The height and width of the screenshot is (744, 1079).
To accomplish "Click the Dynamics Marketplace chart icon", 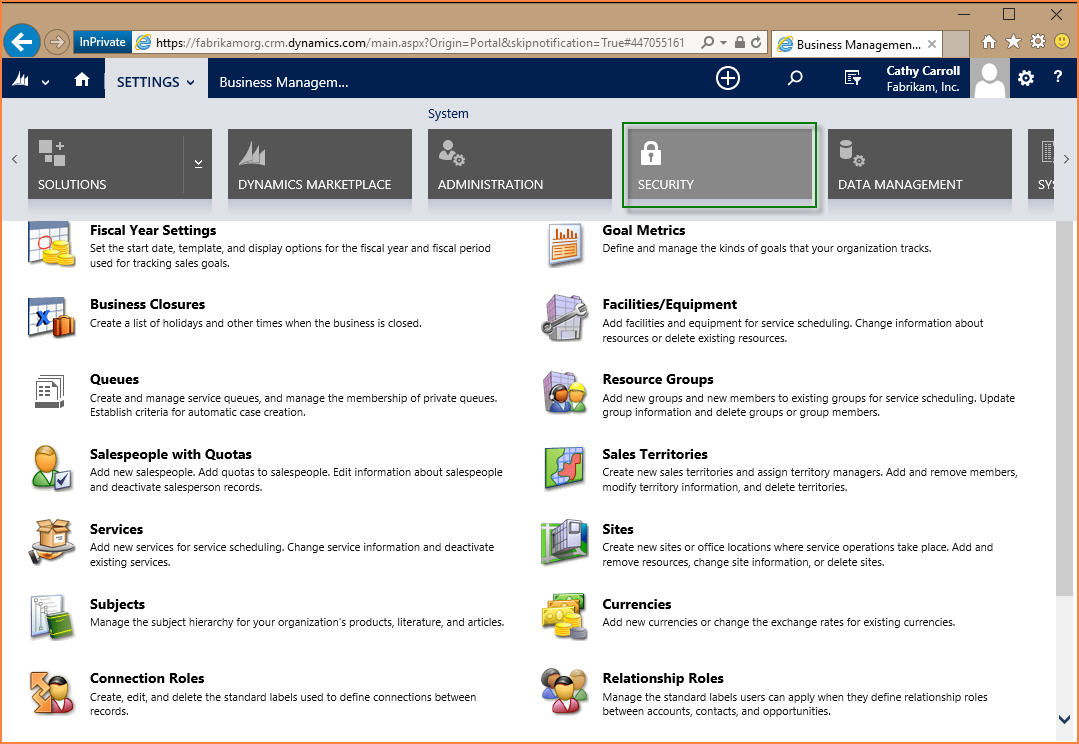I will [251, 151].
